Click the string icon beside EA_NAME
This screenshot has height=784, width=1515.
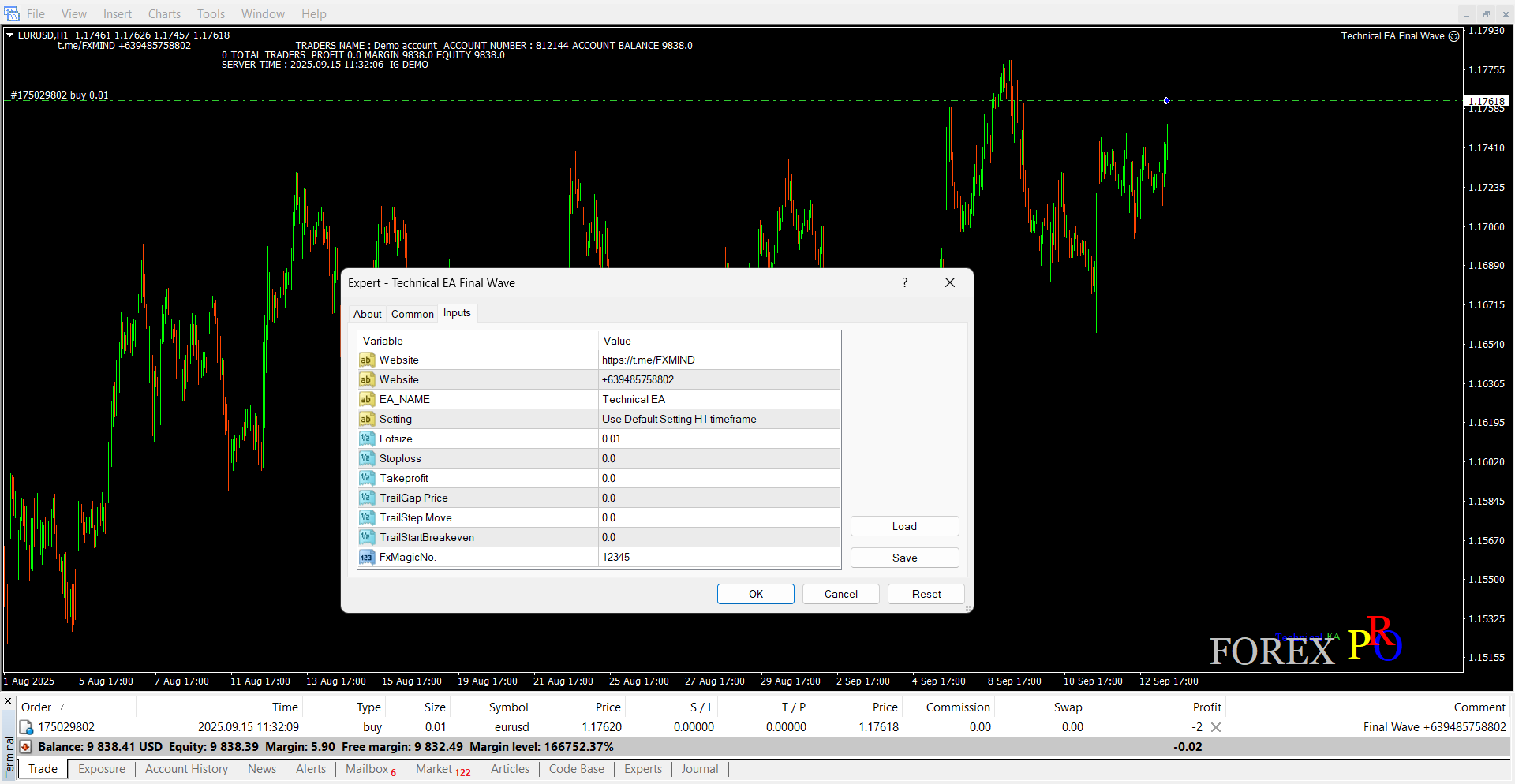(x=366, y=399)
